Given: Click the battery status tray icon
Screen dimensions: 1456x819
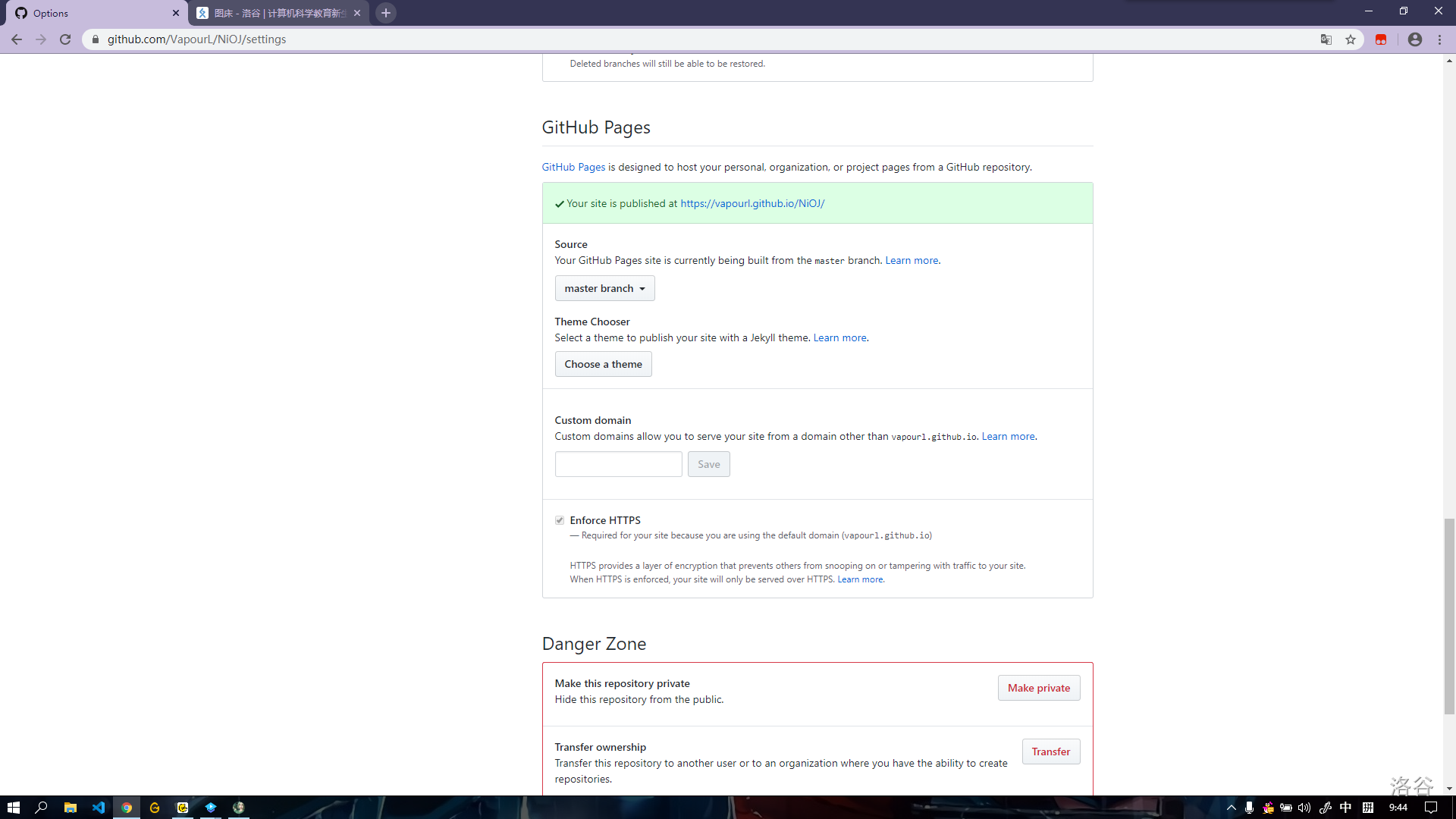Looking at the screenshot, I should coord(1286,808).
